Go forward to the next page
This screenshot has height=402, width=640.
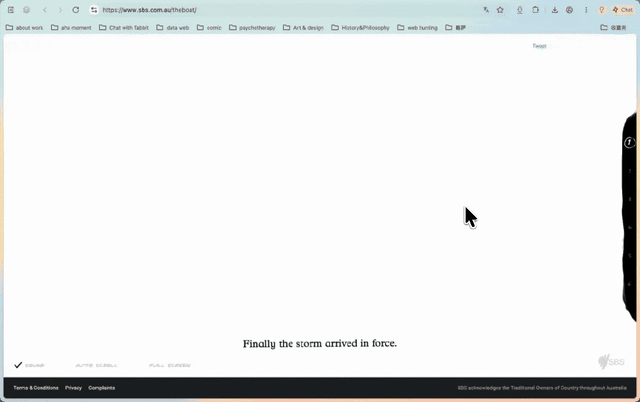click(60, 10)
